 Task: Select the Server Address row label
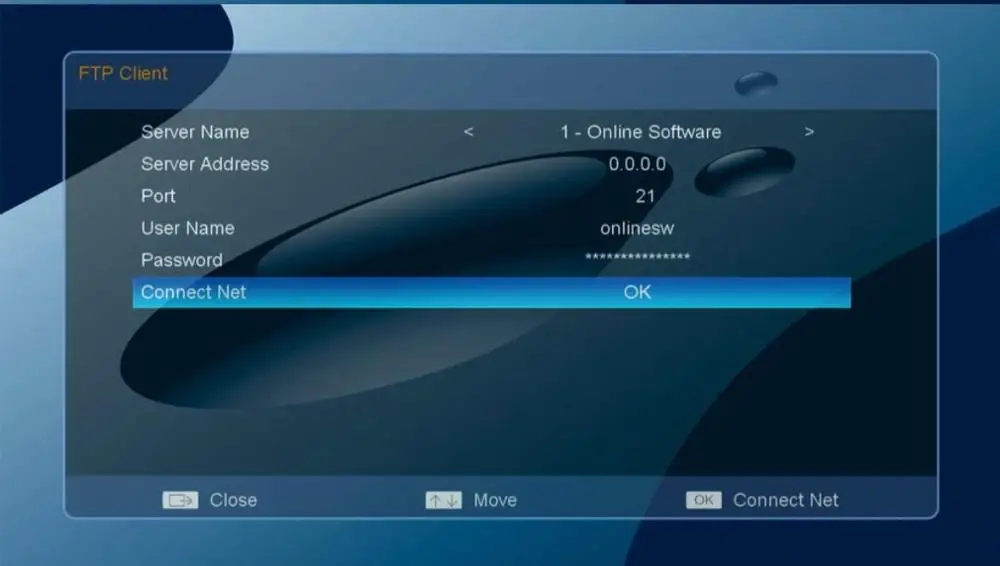(205, 164)
